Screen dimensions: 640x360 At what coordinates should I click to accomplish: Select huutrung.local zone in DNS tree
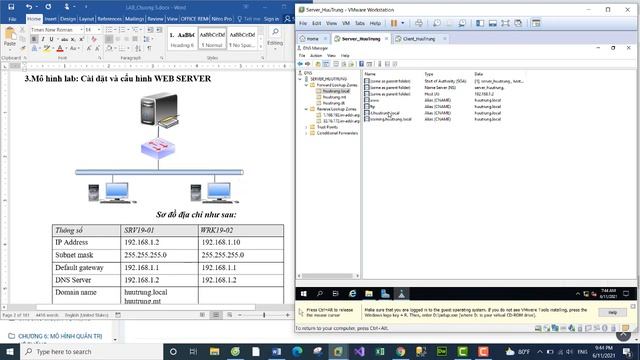[336, 91]
